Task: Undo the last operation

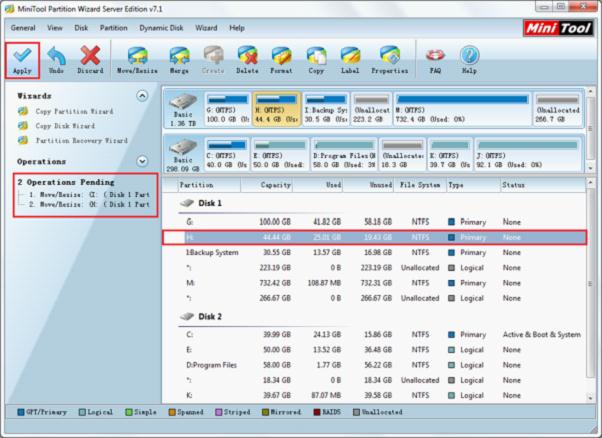Action: [56, 61]
